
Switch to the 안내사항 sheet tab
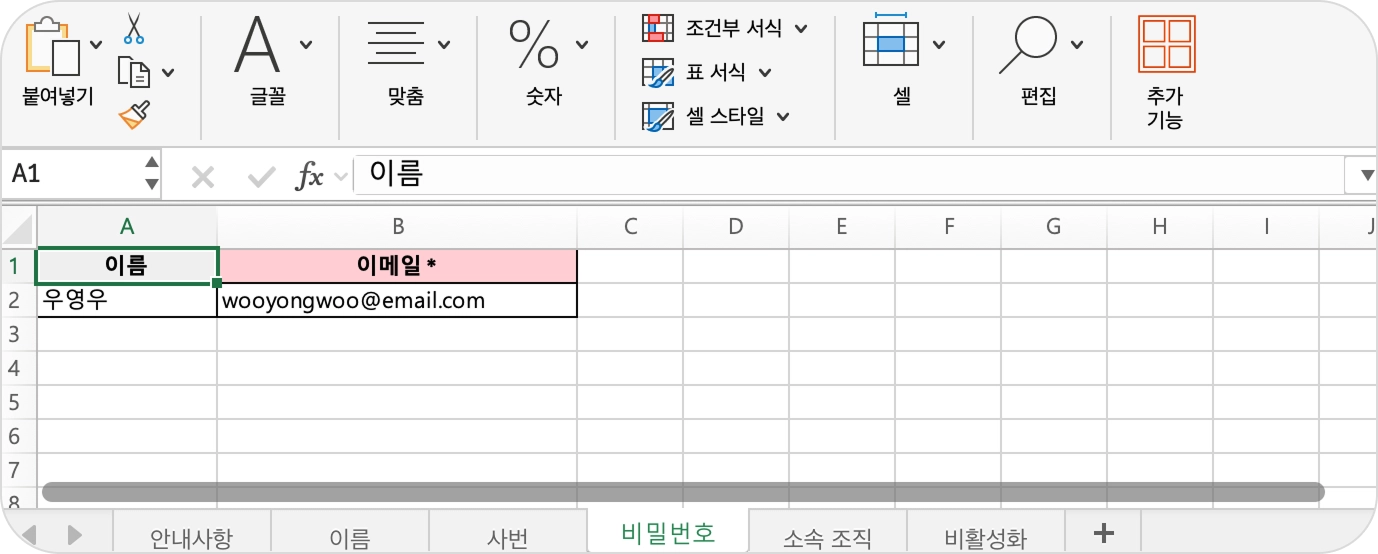[191, 538]
